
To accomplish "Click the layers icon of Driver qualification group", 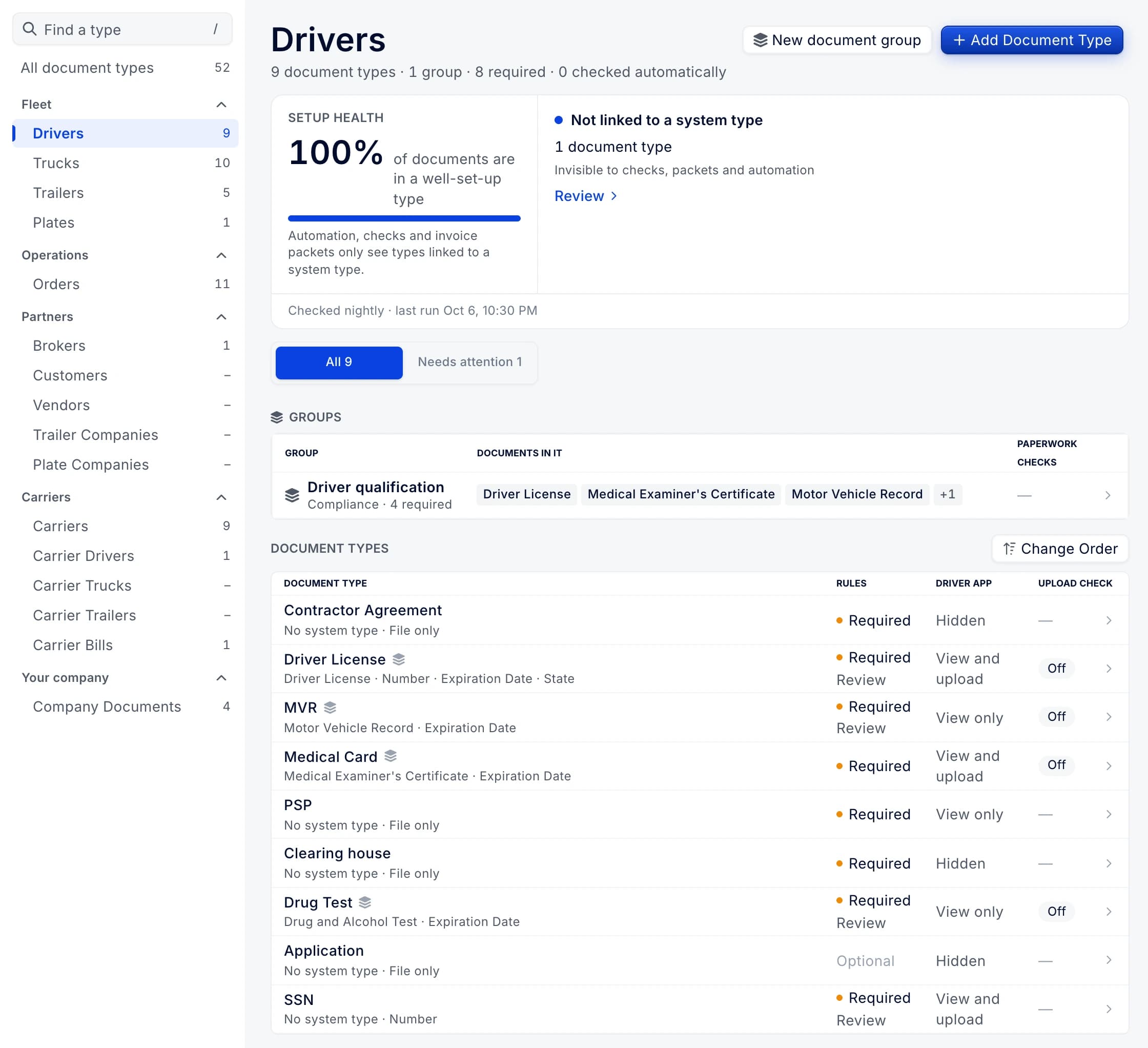I will point(292,495).
